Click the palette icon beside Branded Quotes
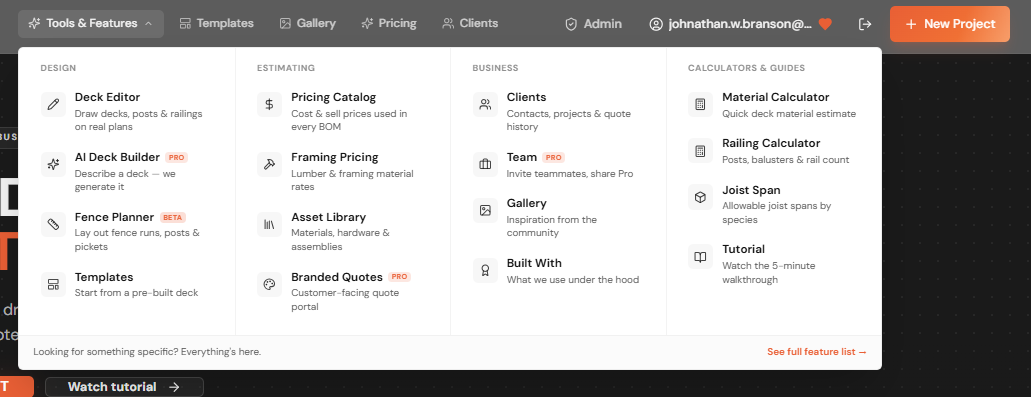Screen dimensions: 1031x397 pyautogui.click(x=269, y=284)
